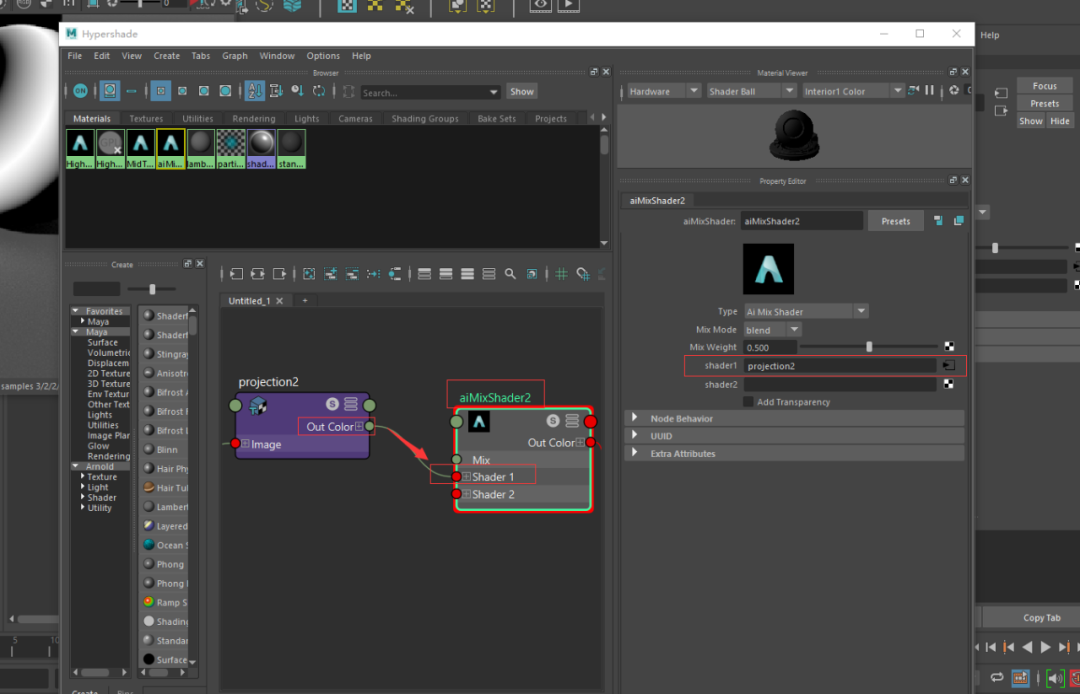Switch to the Shading Groups tab
The height and width of the screenshot is (694, 1080).
tap(425, 118)
